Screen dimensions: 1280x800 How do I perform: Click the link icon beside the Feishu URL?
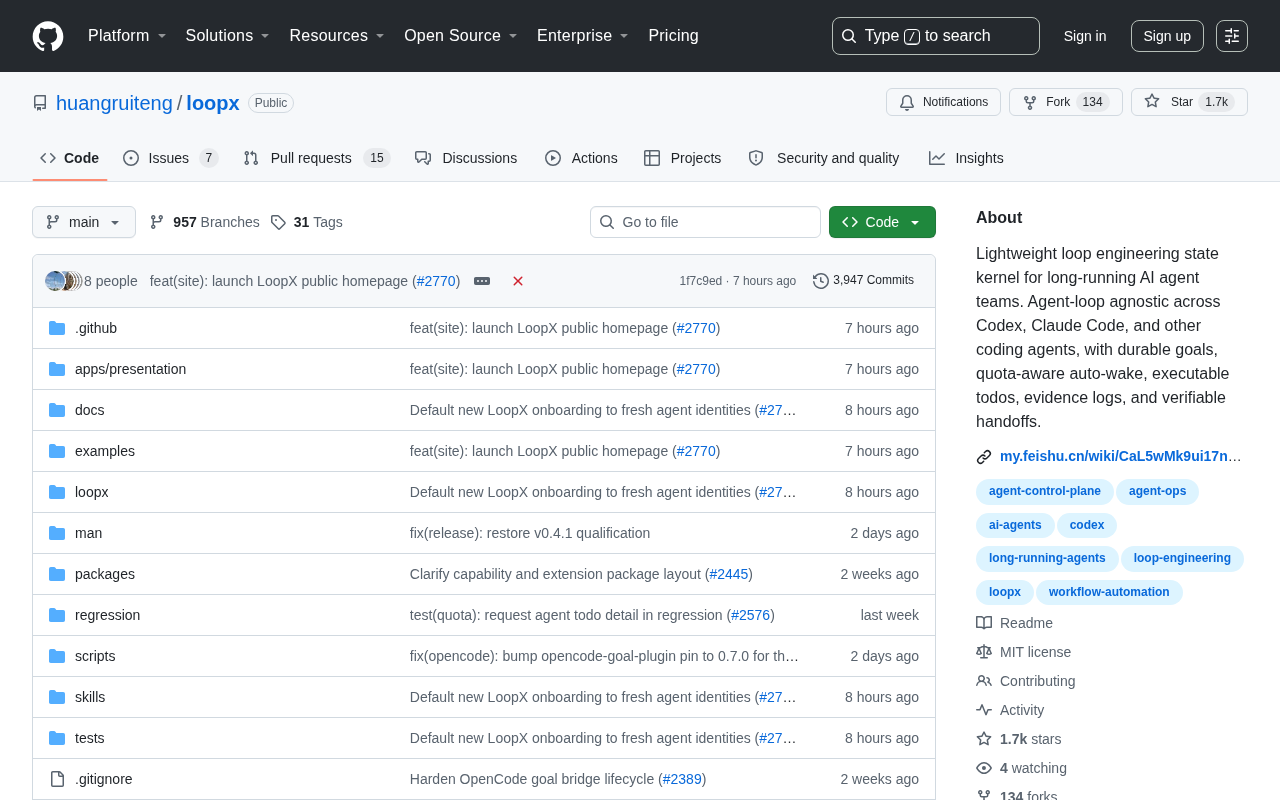click(x=984, y=457)
